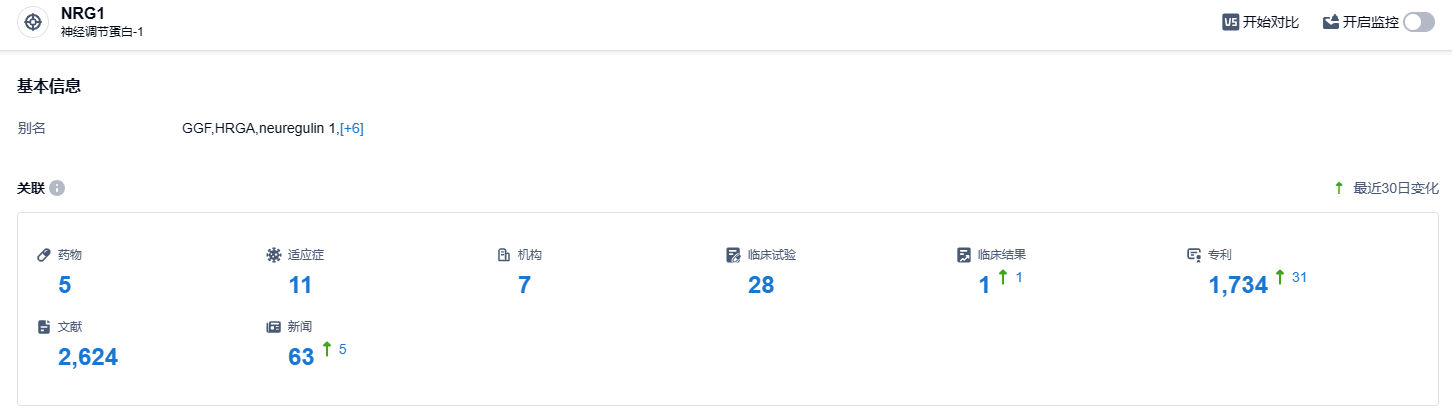Click the pill icon beside 药物
Viewport: 1452px width, 412px height.
pyautogui.click(x=44, y=255)
